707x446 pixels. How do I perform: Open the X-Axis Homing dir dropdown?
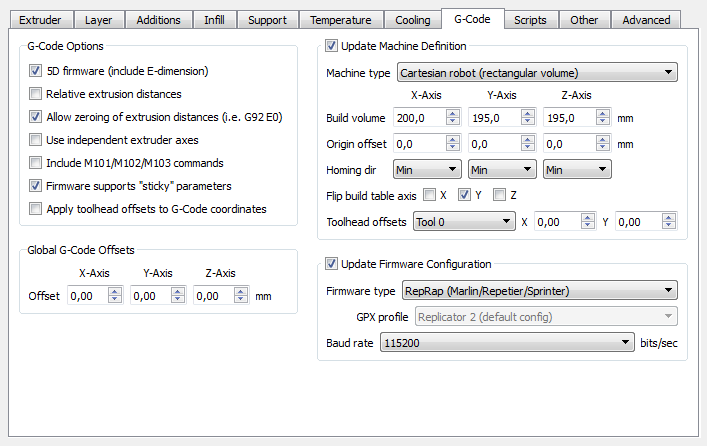427,170
